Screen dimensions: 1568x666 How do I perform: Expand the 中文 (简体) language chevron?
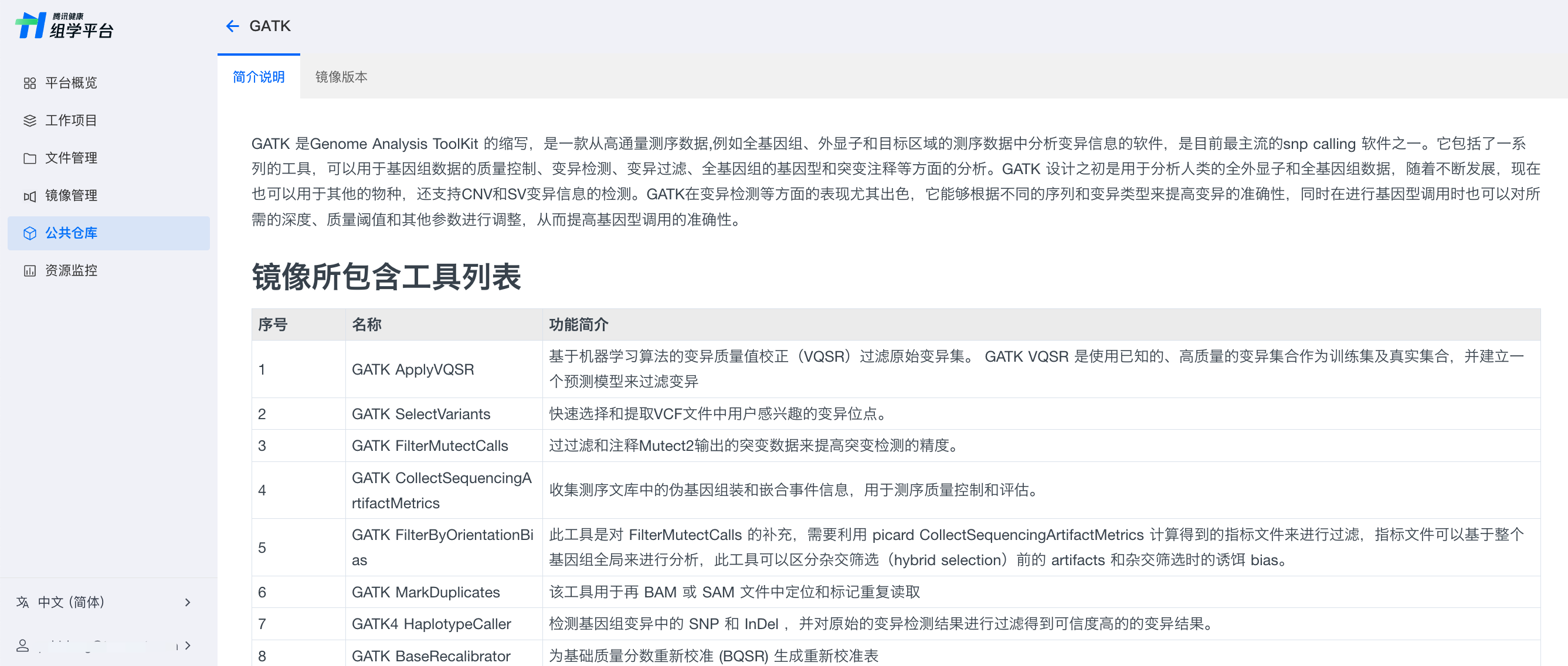point(188,602)
